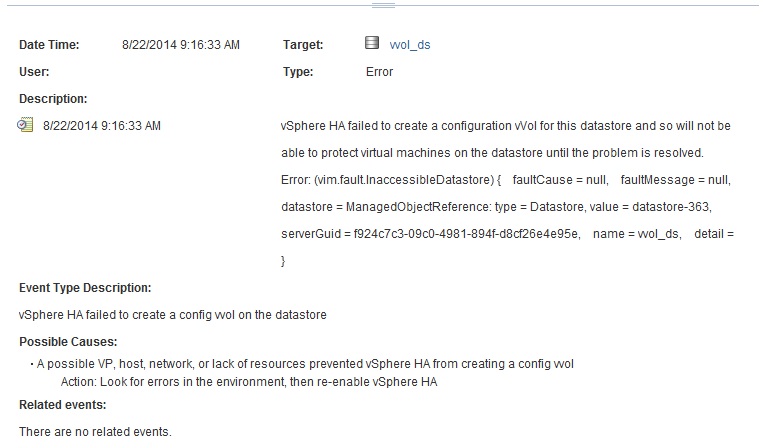Click the Related events heading
This screenshot has width=763, height=448.
[62, 405]
